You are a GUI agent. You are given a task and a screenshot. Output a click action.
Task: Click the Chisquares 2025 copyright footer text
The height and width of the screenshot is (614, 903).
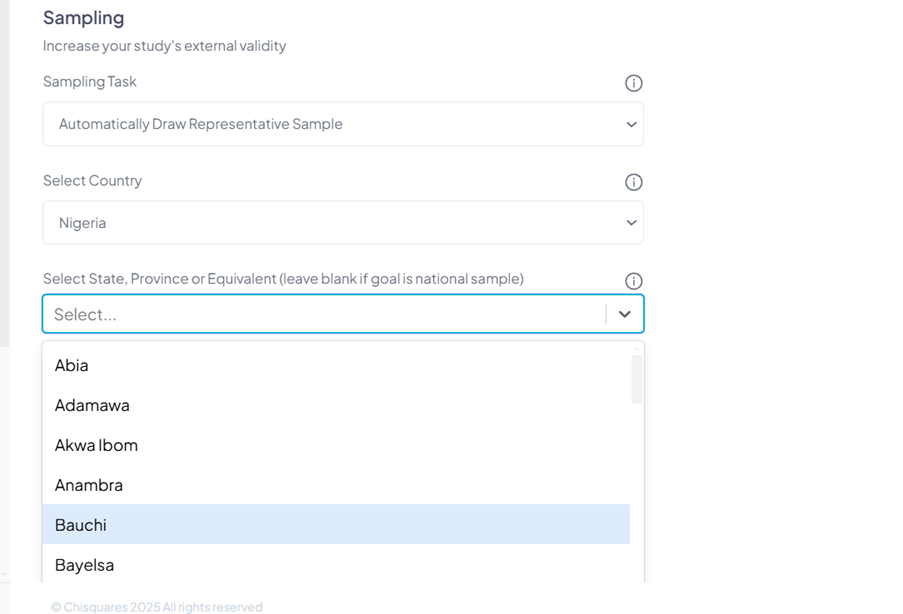[157, 607]
